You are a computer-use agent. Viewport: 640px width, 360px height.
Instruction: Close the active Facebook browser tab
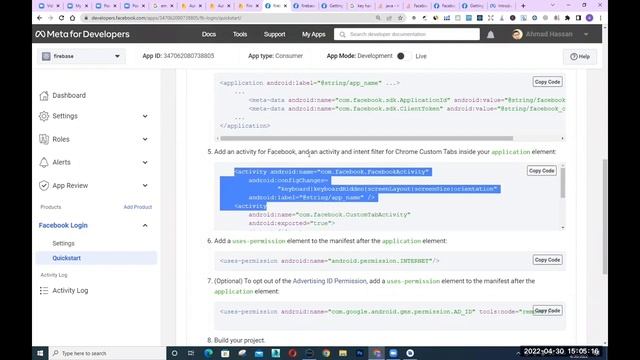point(285,6)
